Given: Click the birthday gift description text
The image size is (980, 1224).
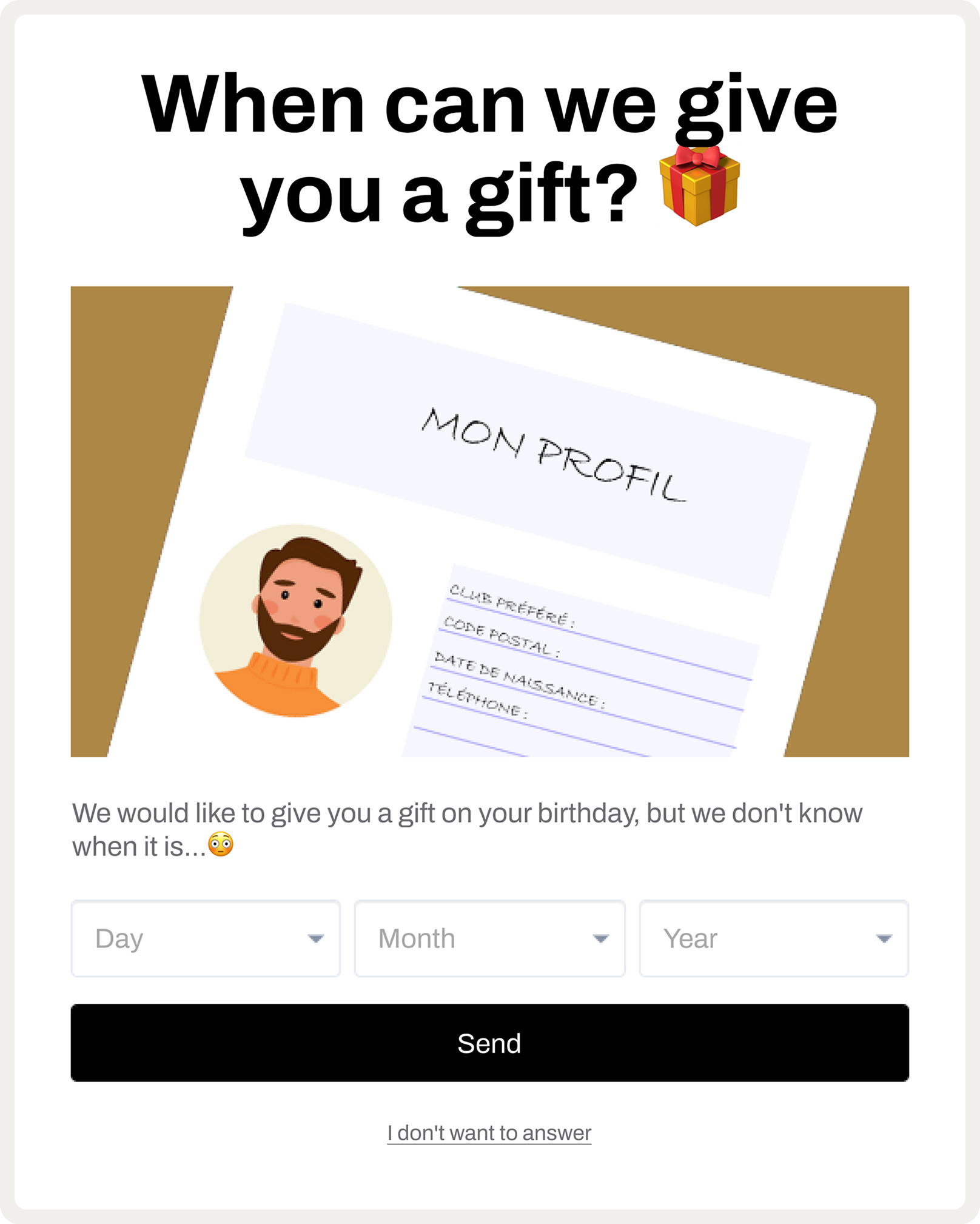Looking at the screenshot, I should [x=467, y=829].
